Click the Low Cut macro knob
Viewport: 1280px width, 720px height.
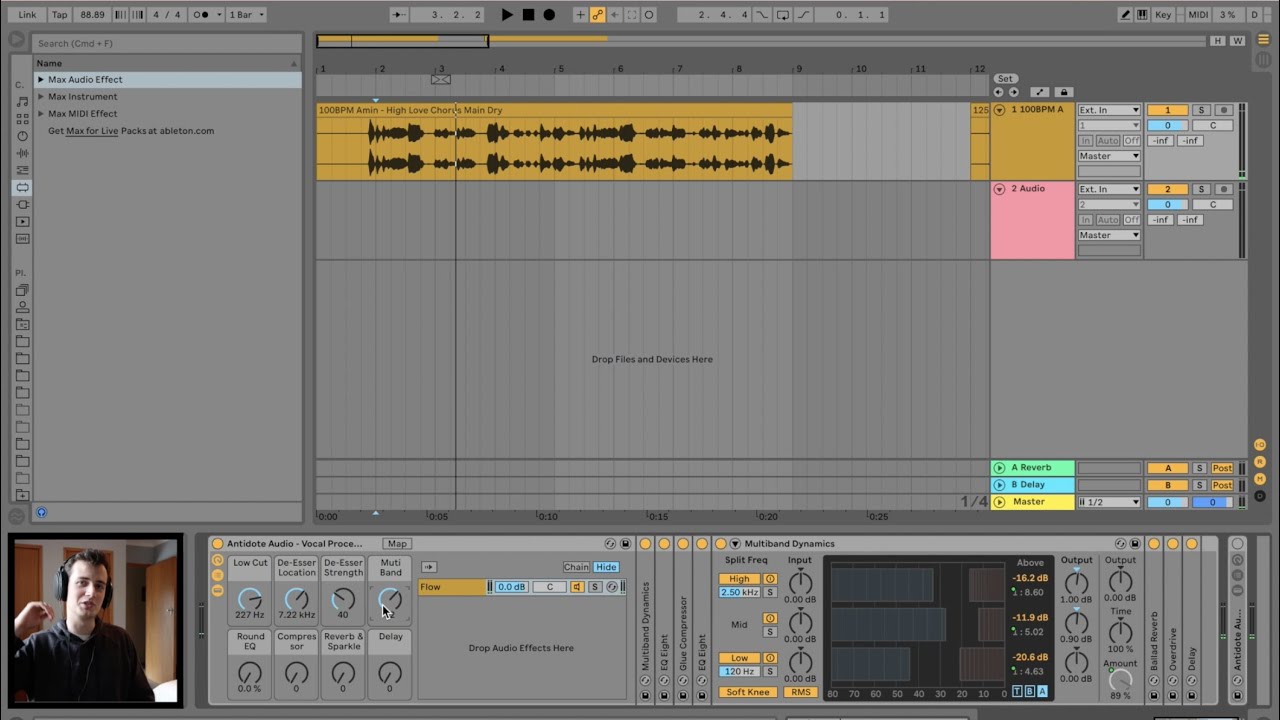click(250, 599)
